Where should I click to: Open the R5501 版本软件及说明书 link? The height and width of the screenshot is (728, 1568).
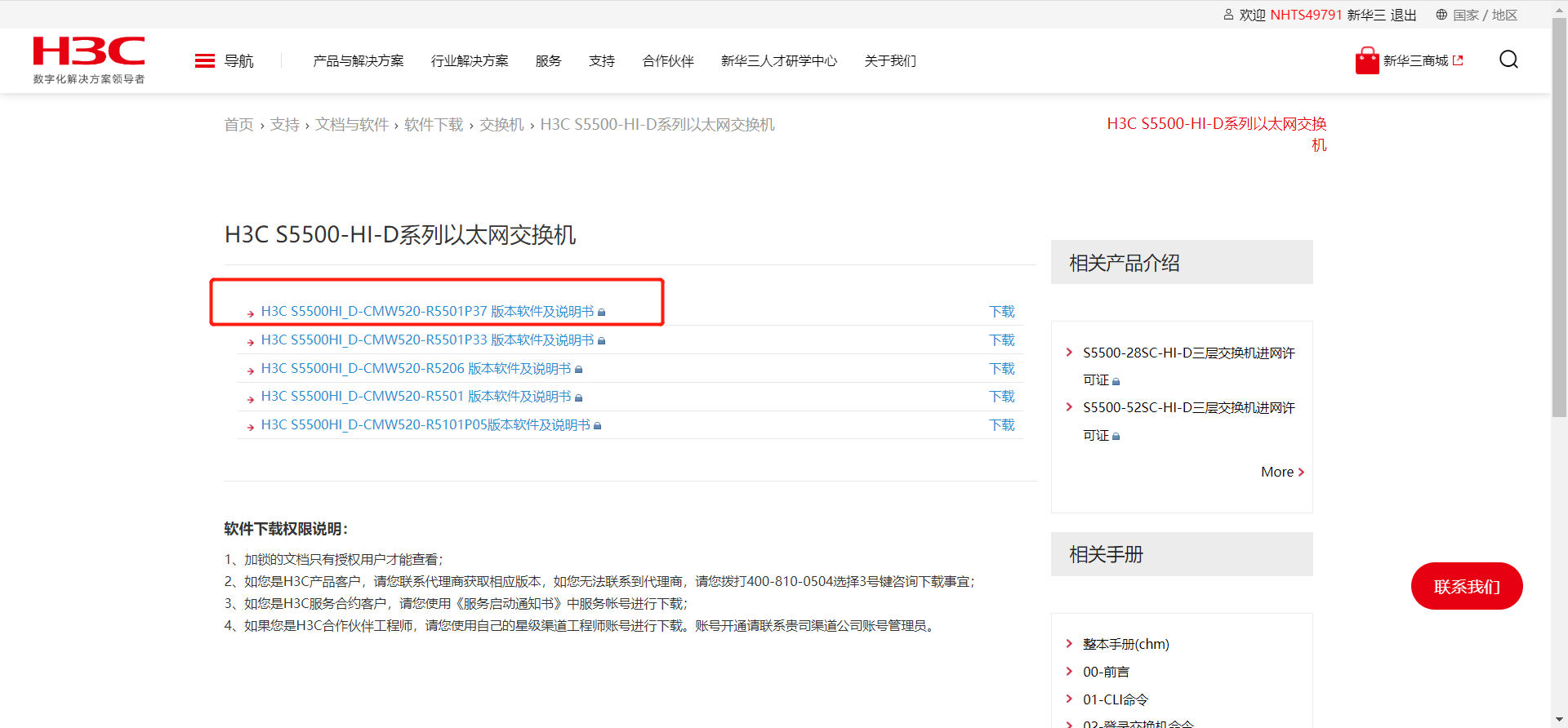click(416, 397)
